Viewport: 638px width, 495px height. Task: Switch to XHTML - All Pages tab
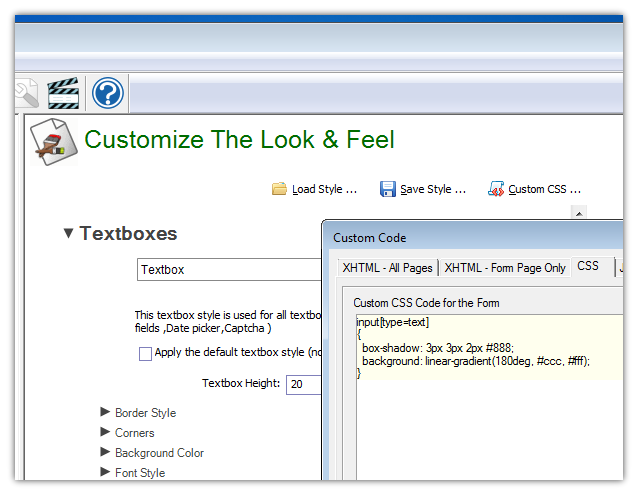pyautogui.click(x=387, y=268)
